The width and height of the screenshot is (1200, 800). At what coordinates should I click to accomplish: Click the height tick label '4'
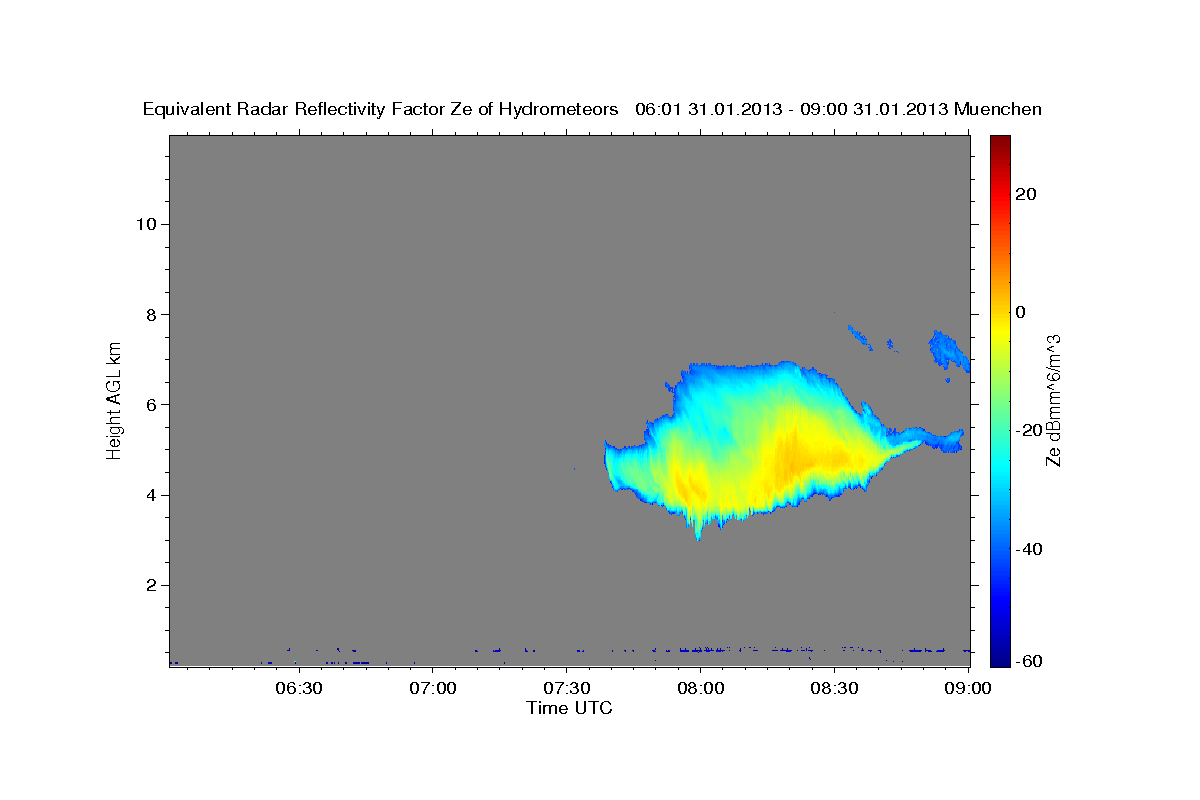coord(149,495)
